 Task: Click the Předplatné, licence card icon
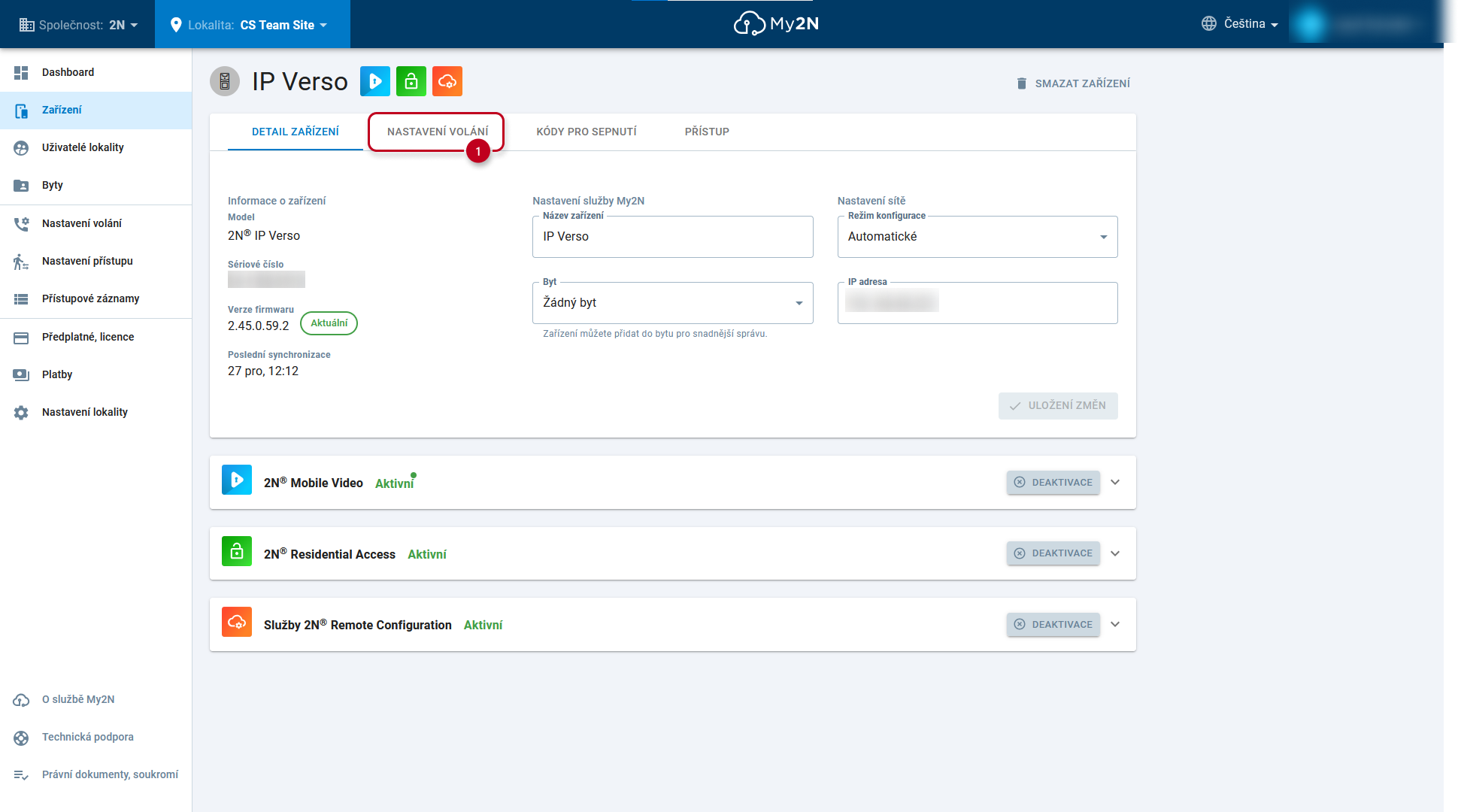21,338
